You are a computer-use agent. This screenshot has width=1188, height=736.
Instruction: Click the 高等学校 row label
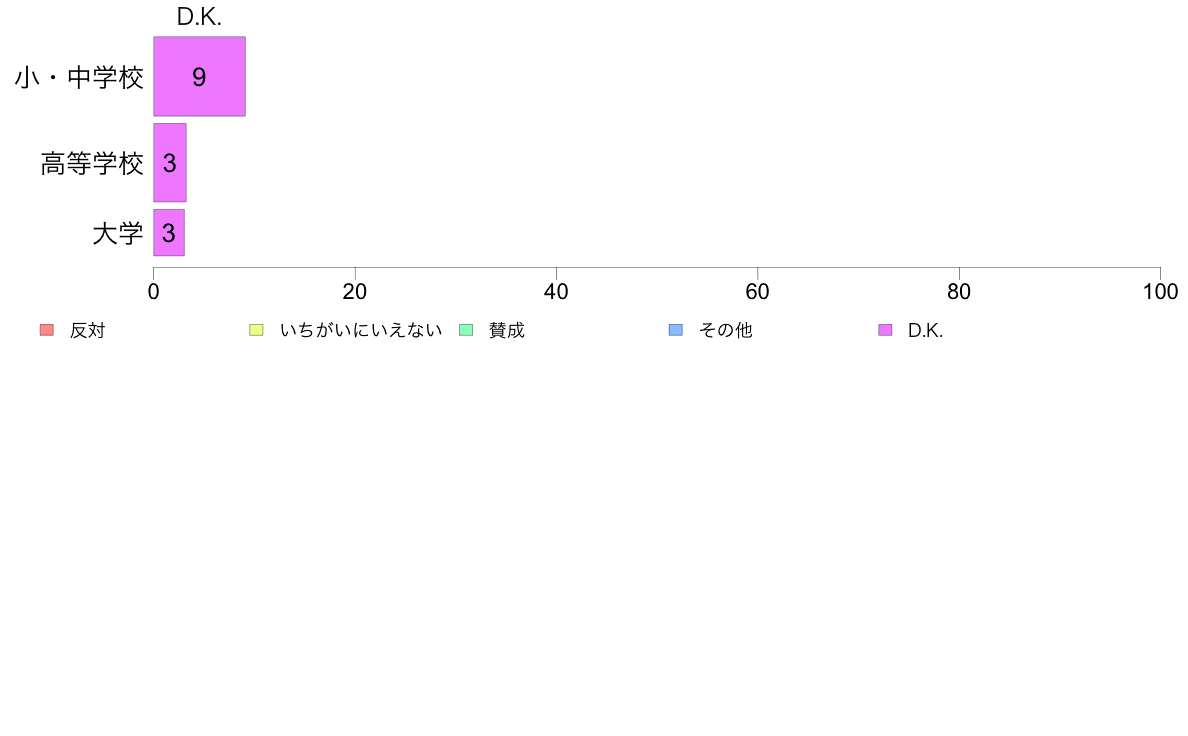pos(92,163)
